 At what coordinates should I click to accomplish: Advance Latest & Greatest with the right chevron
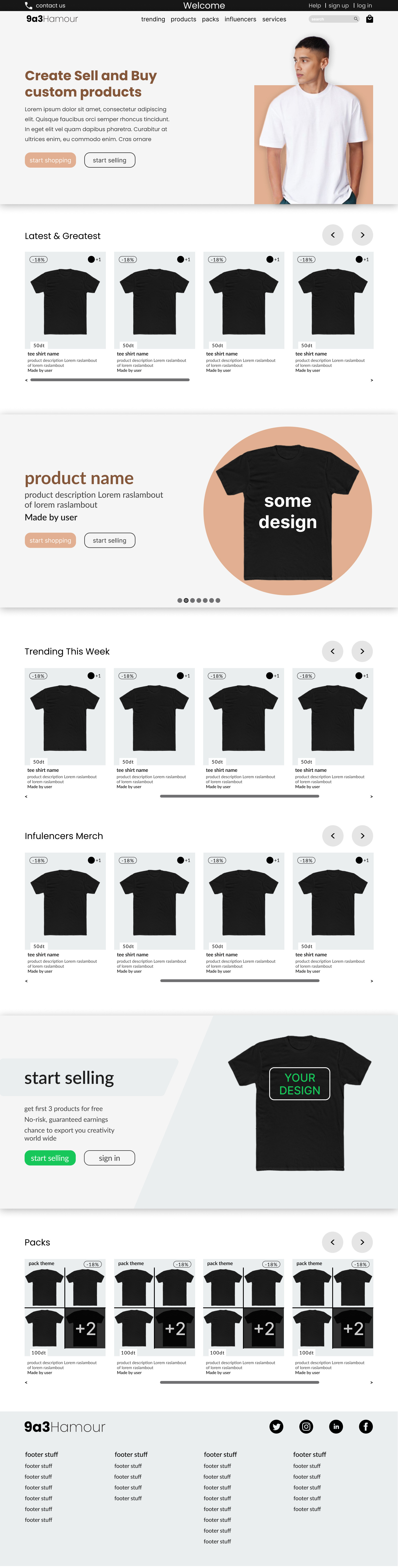[363, 235]
